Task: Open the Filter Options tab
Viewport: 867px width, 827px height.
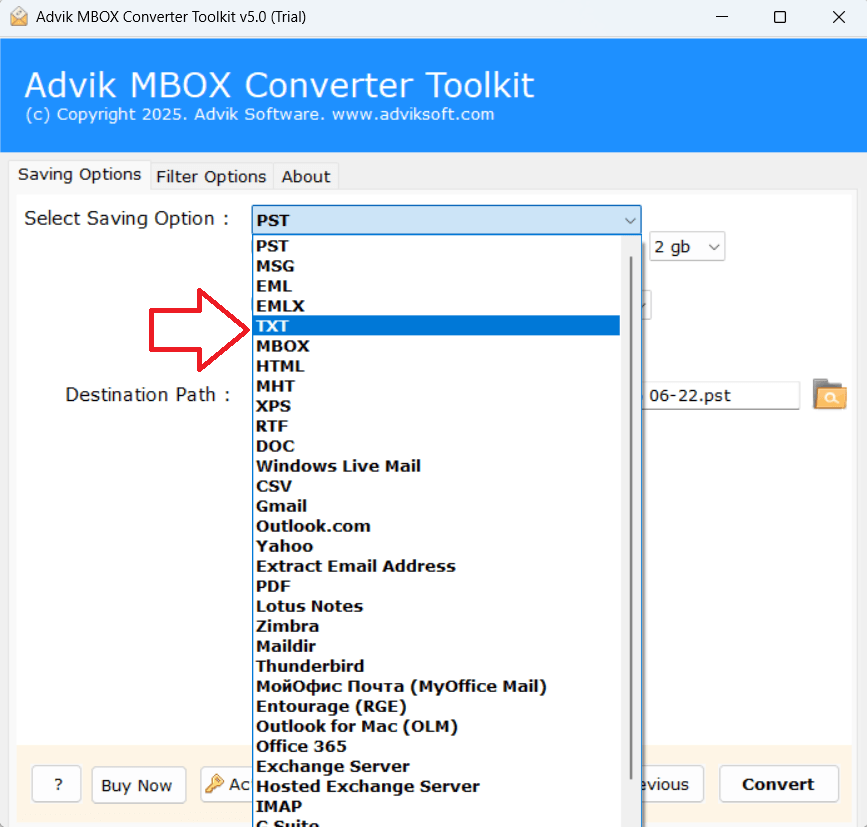Action: (211, 177)
